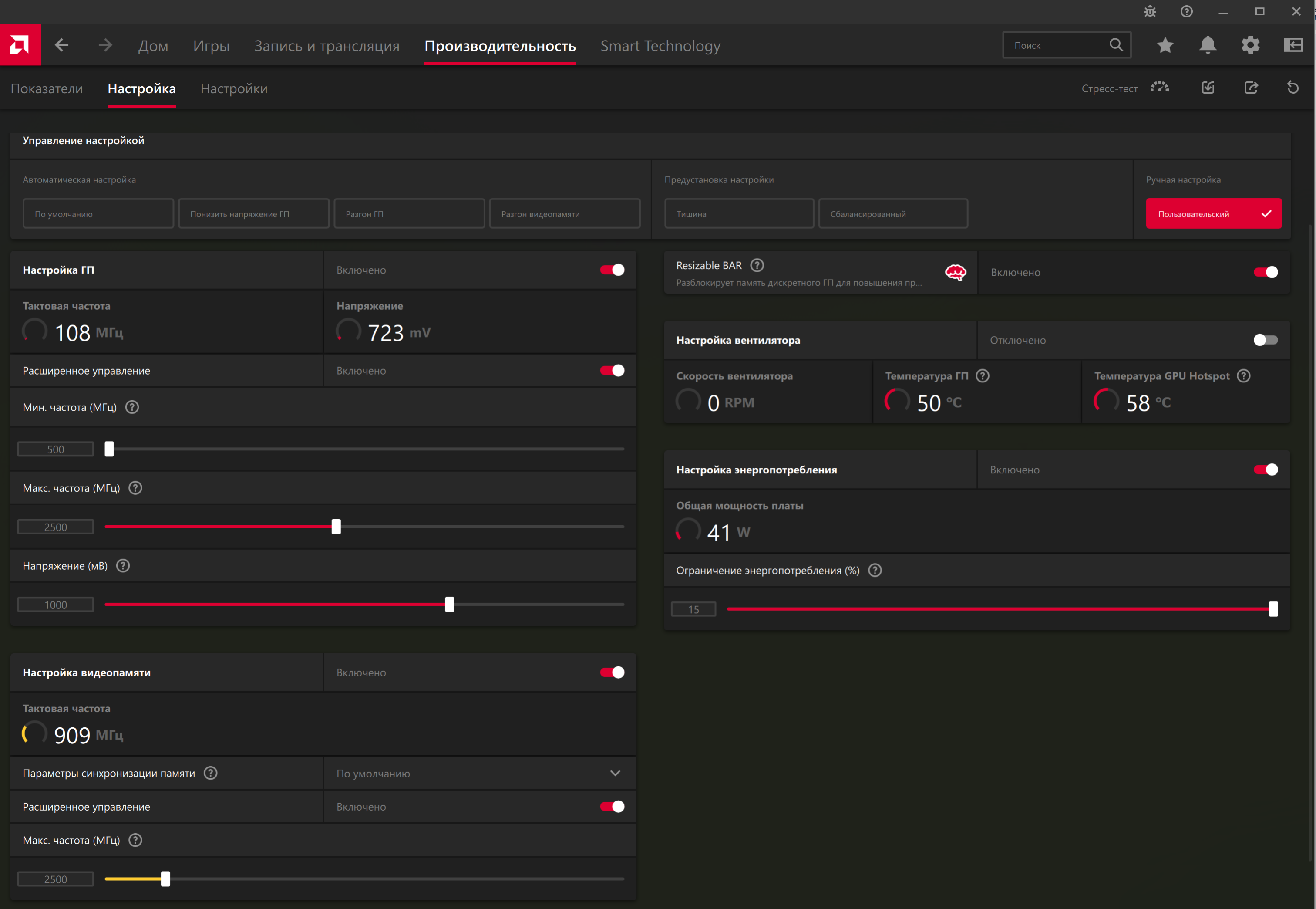Click the import profile icon
Viewport: 1316px width, 909px height.
point(1208,88)
